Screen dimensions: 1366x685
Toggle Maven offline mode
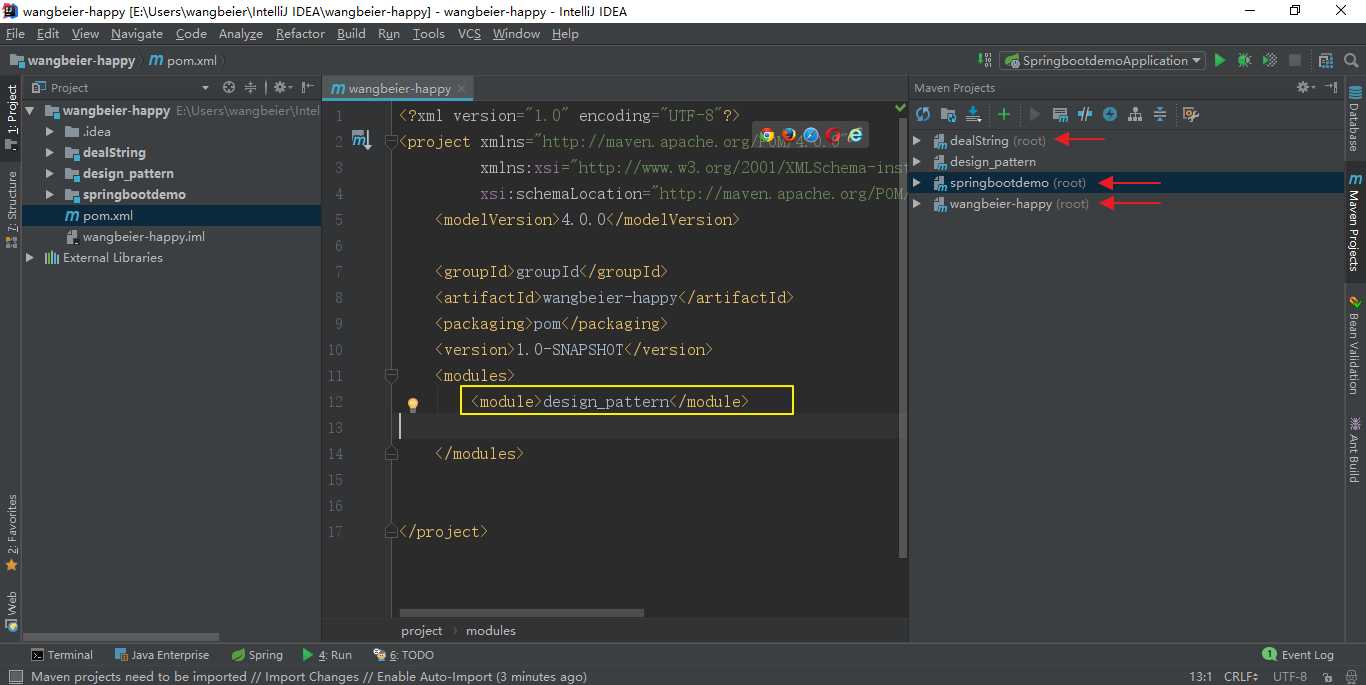[1085, 114]
